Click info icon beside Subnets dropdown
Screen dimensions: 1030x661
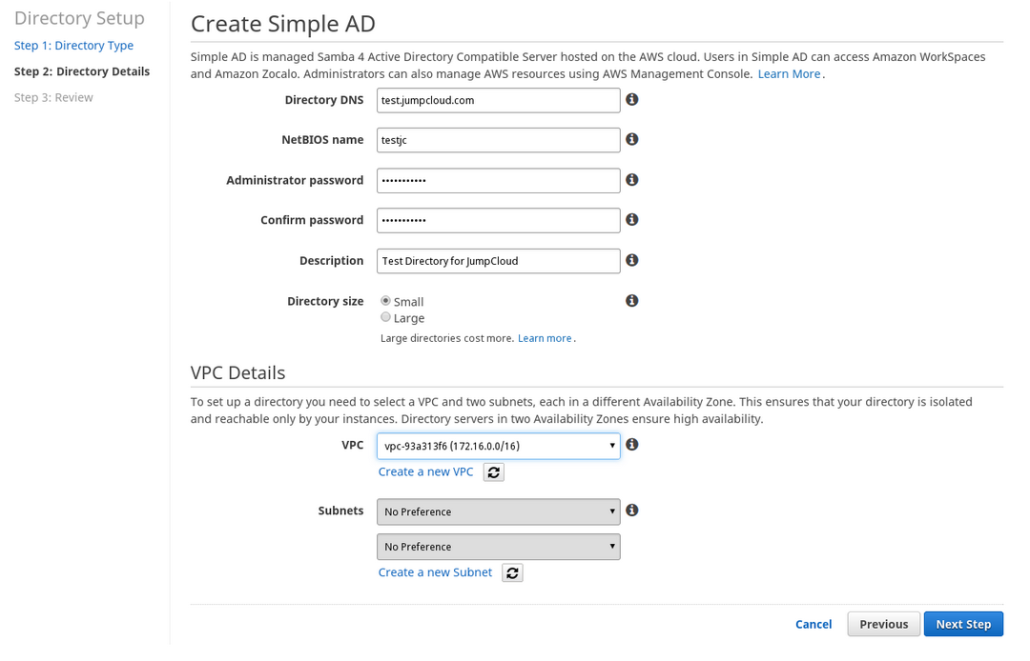pos(632,510)
